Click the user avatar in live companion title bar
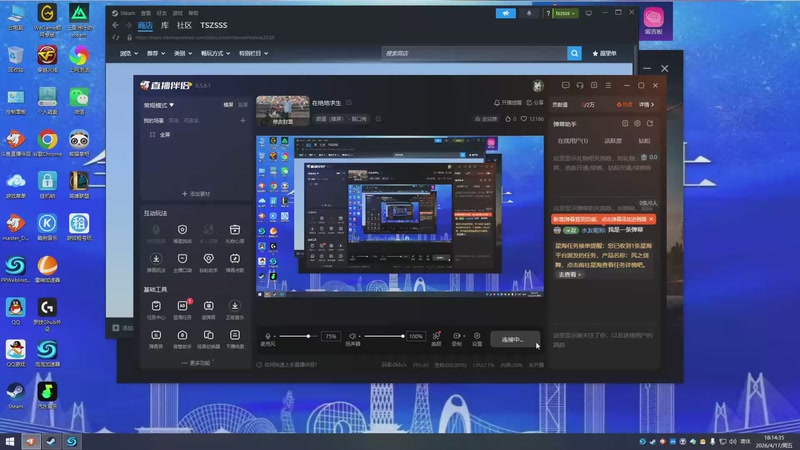 [x=538, y=86]
